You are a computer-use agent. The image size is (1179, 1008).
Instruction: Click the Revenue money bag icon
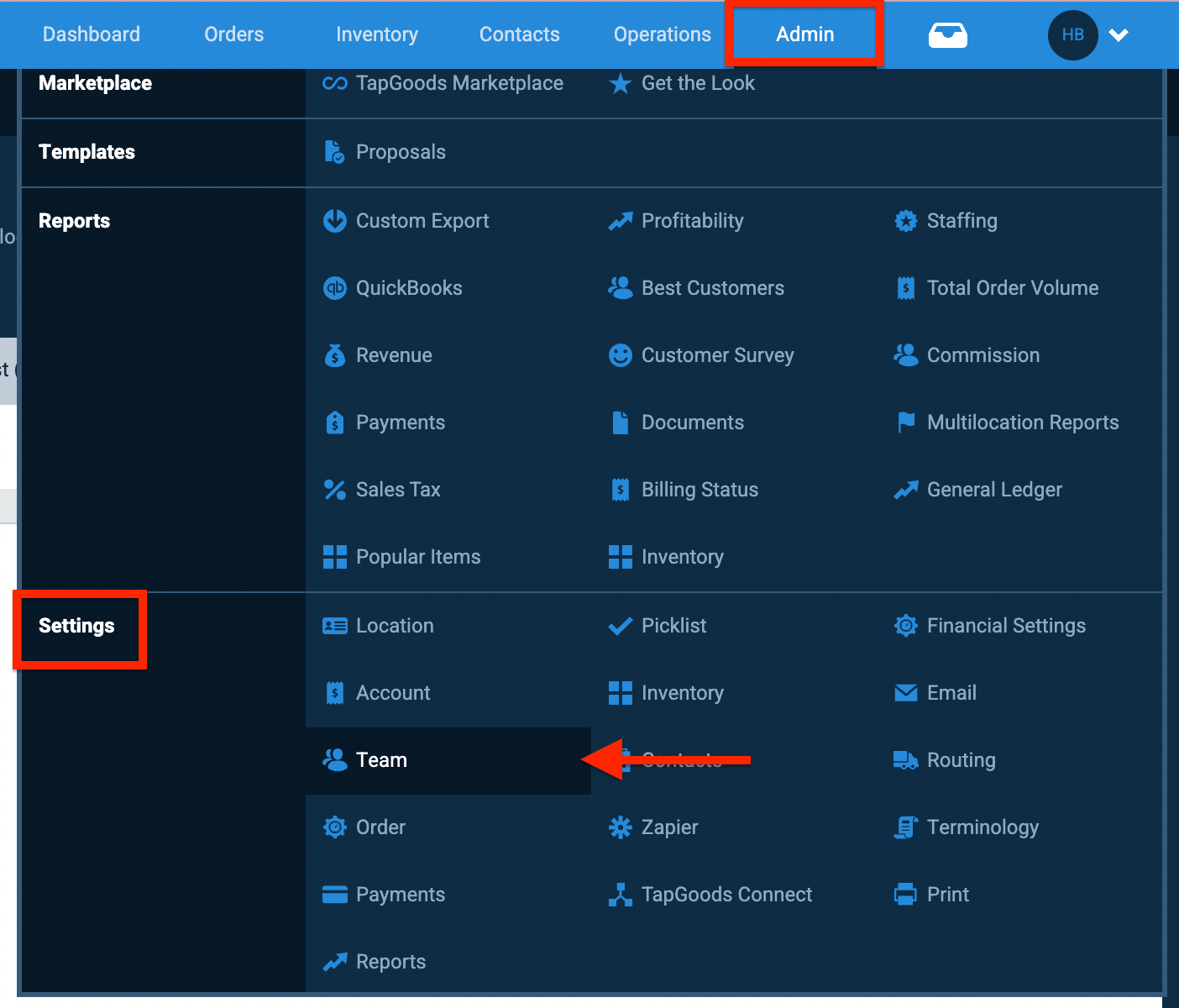tap(335, 355)
